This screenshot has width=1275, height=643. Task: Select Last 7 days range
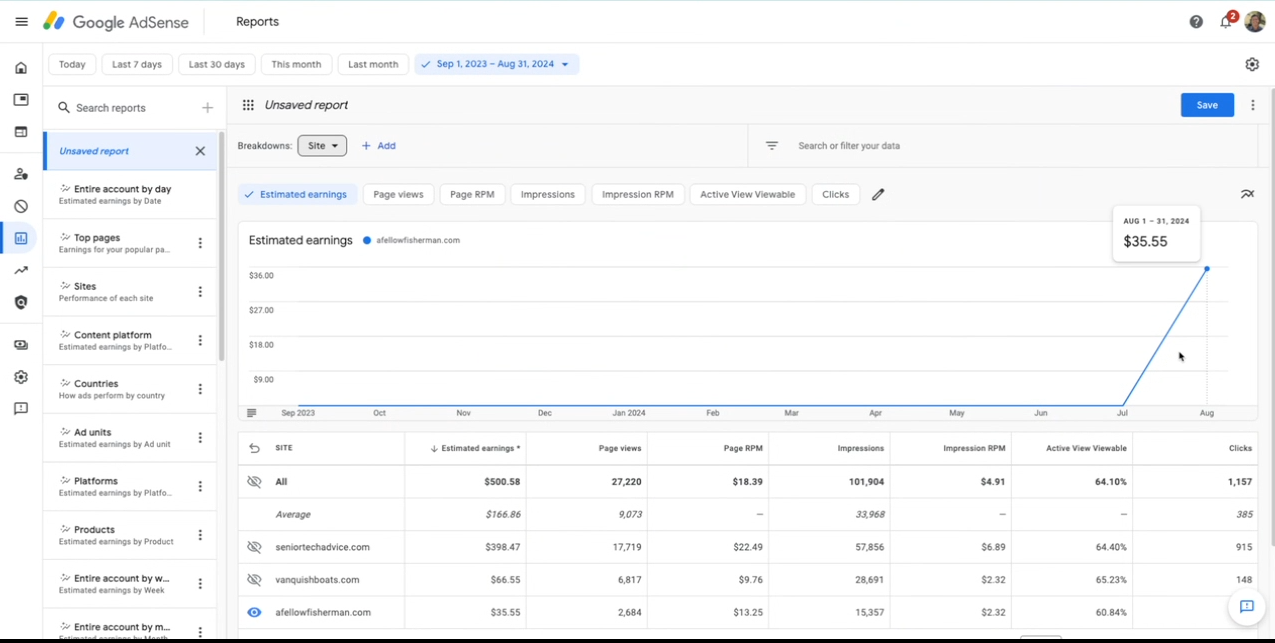coord(137,64)
